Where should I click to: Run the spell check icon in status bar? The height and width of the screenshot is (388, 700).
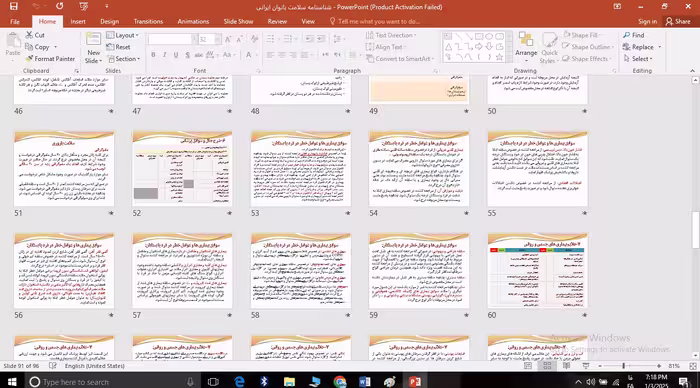[53, 366]
